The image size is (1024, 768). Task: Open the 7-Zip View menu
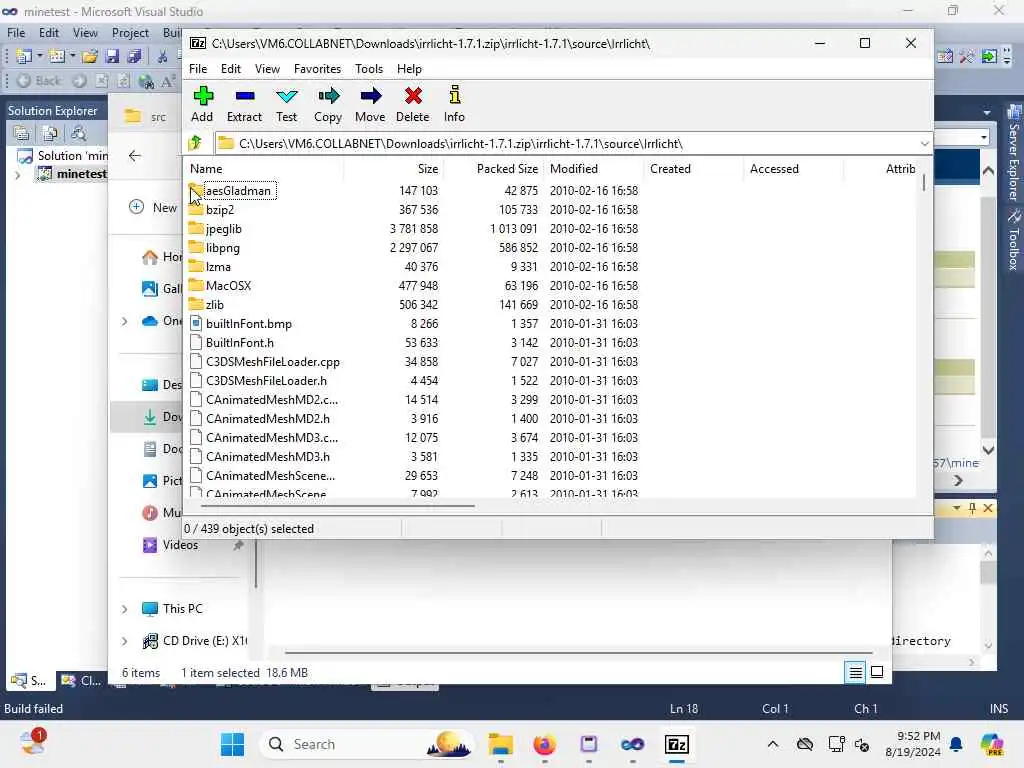267,69
